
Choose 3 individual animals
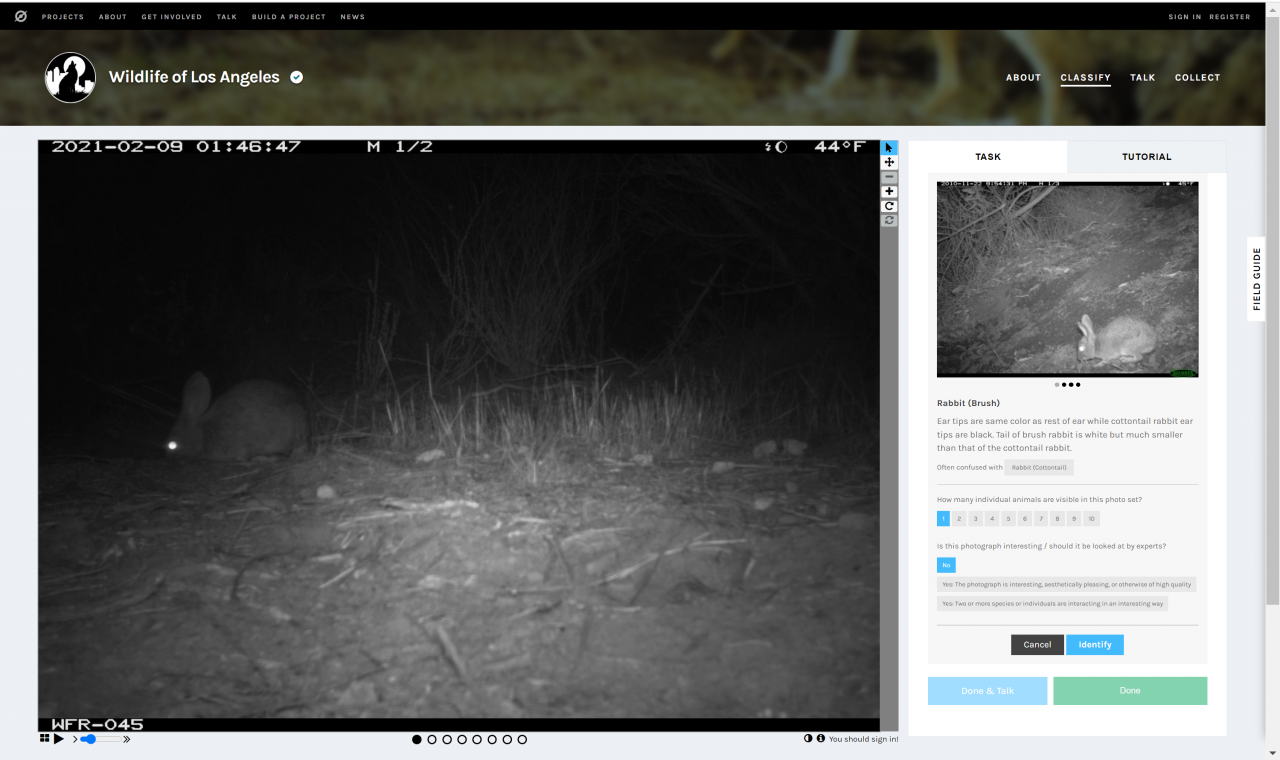(x=976, y=518)
